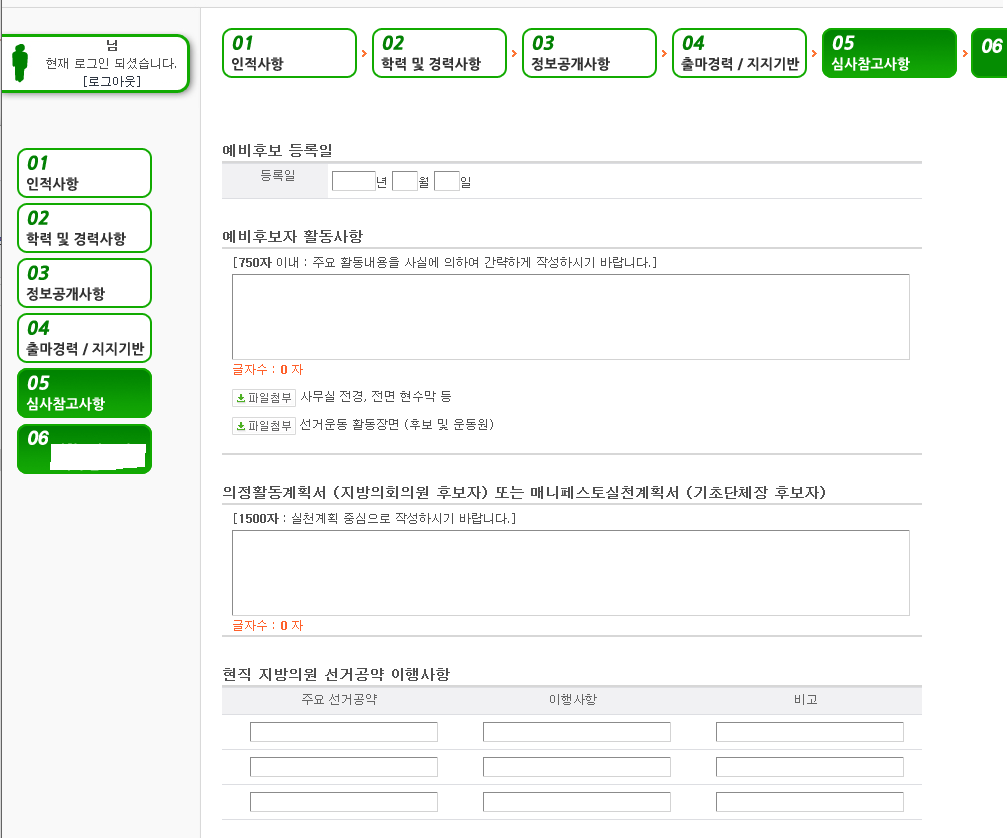Image resolution: width=1007 pixels, height=838 pixels.
Task: Switch to top step 03 정보공개사항
Action: tap(589, 53)
